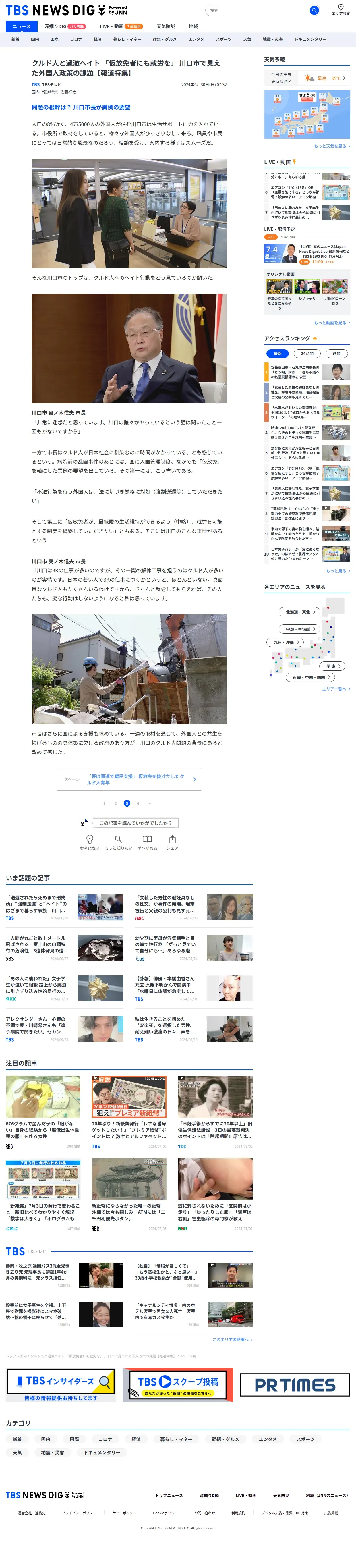Open rank 1 安芸高田市 石丸伸二 article
Viewport: 356px width, 1568px height.
point(307,371)
